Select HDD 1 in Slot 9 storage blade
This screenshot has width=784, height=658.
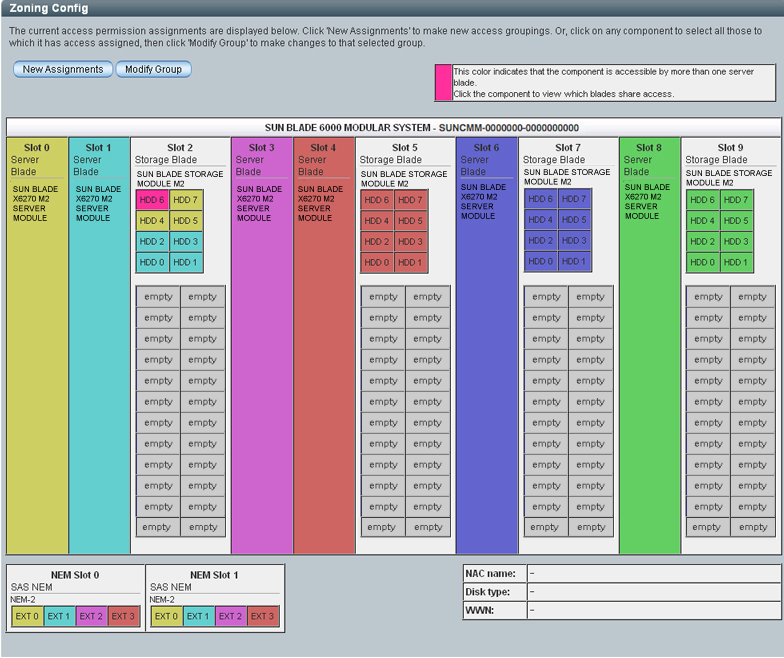pyautogui.click(x=736, y=262)
